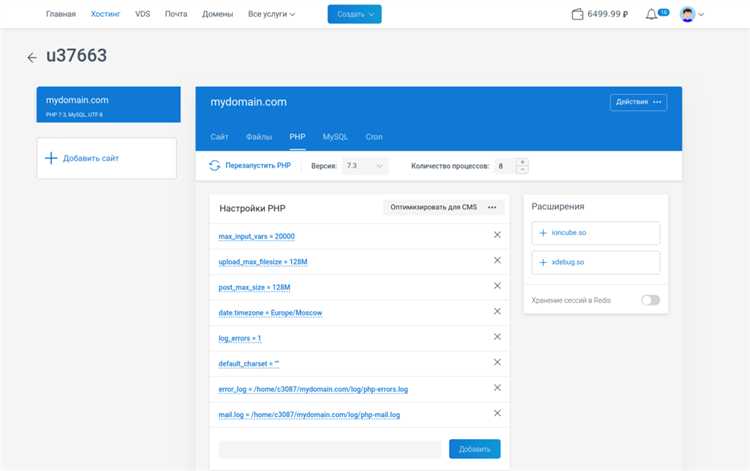Click the Добавить button
Viewport: 750px width, 471px height.
[474, 449]
